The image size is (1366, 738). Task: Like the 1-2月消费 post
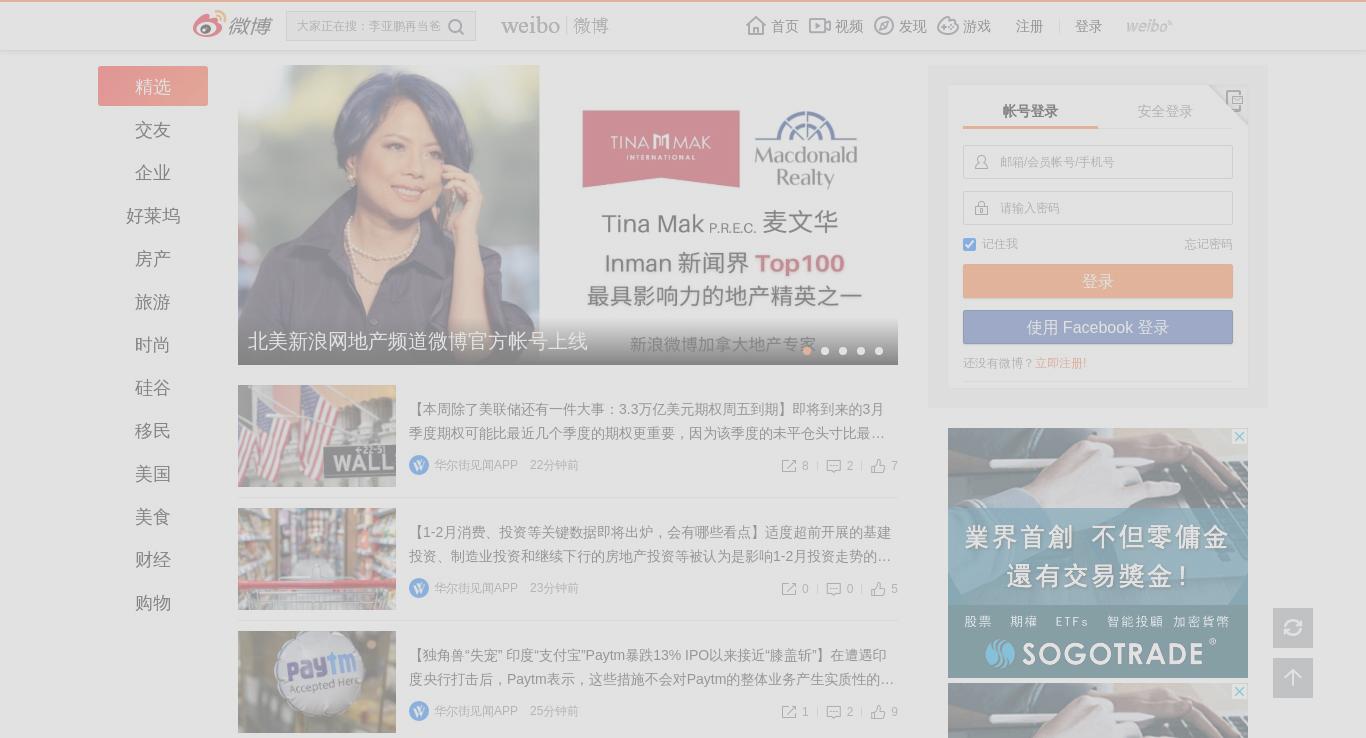[x=884, y=589]
